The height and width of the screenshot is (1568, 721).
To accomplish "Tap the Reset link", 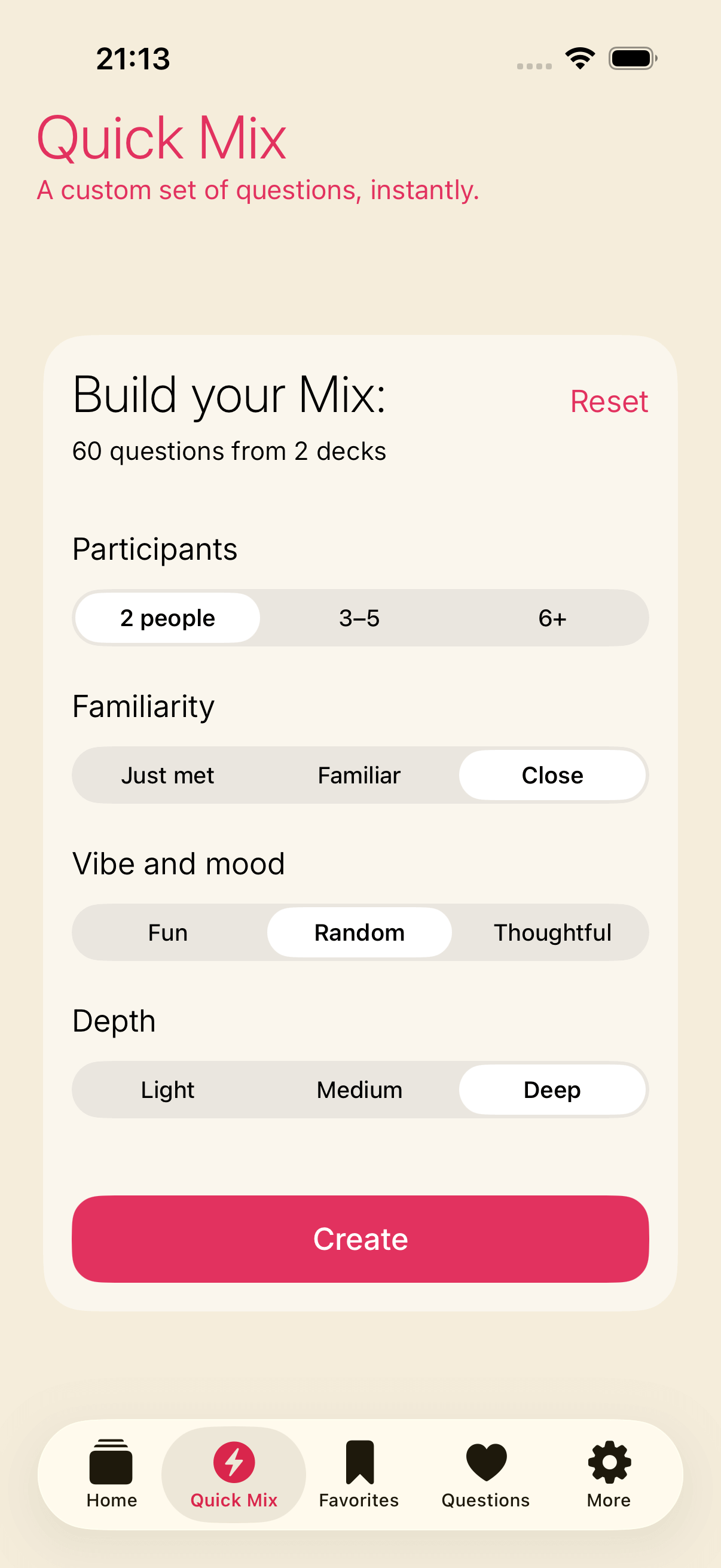I will point(609,402).
